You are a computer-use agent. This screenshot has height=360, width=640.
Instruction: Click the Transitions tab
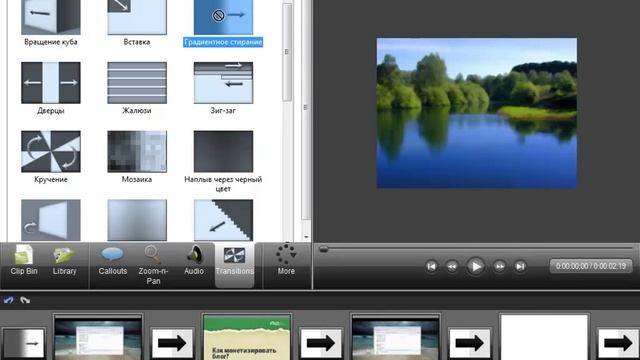pos(234,264)
